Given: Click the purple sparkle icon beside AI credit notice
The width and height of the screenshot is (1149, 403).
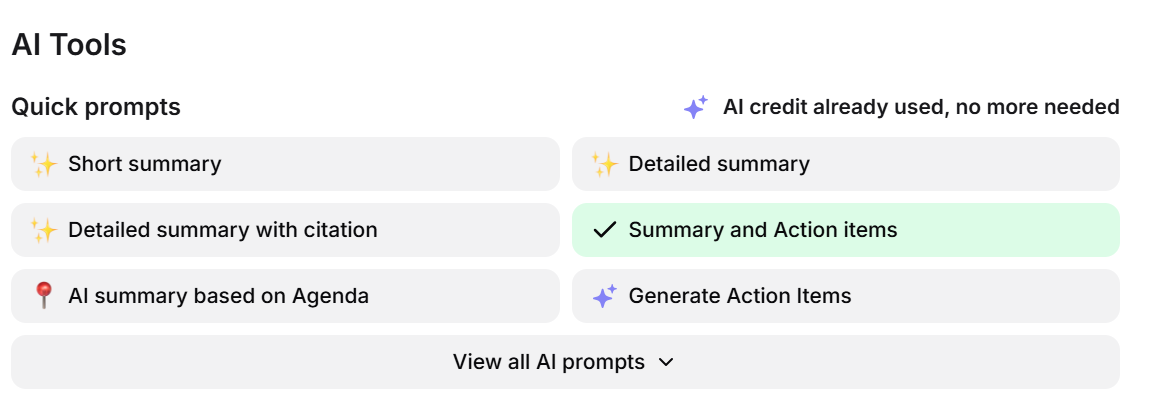Looking at the screenshot, I should tap(696, 107).
